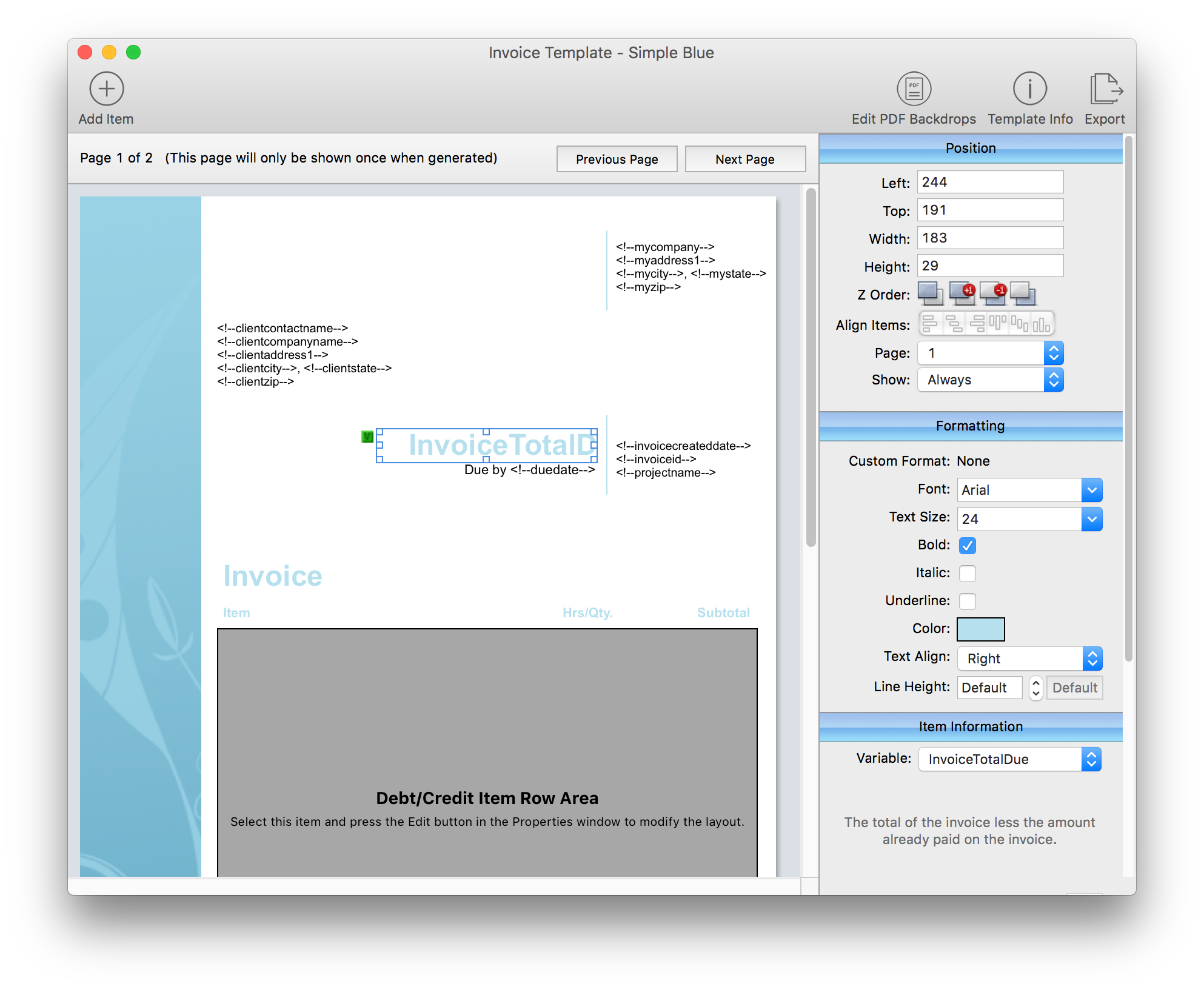The image size is (1204, 992).
Task: Click the Left position field
Action: (990, 182)
